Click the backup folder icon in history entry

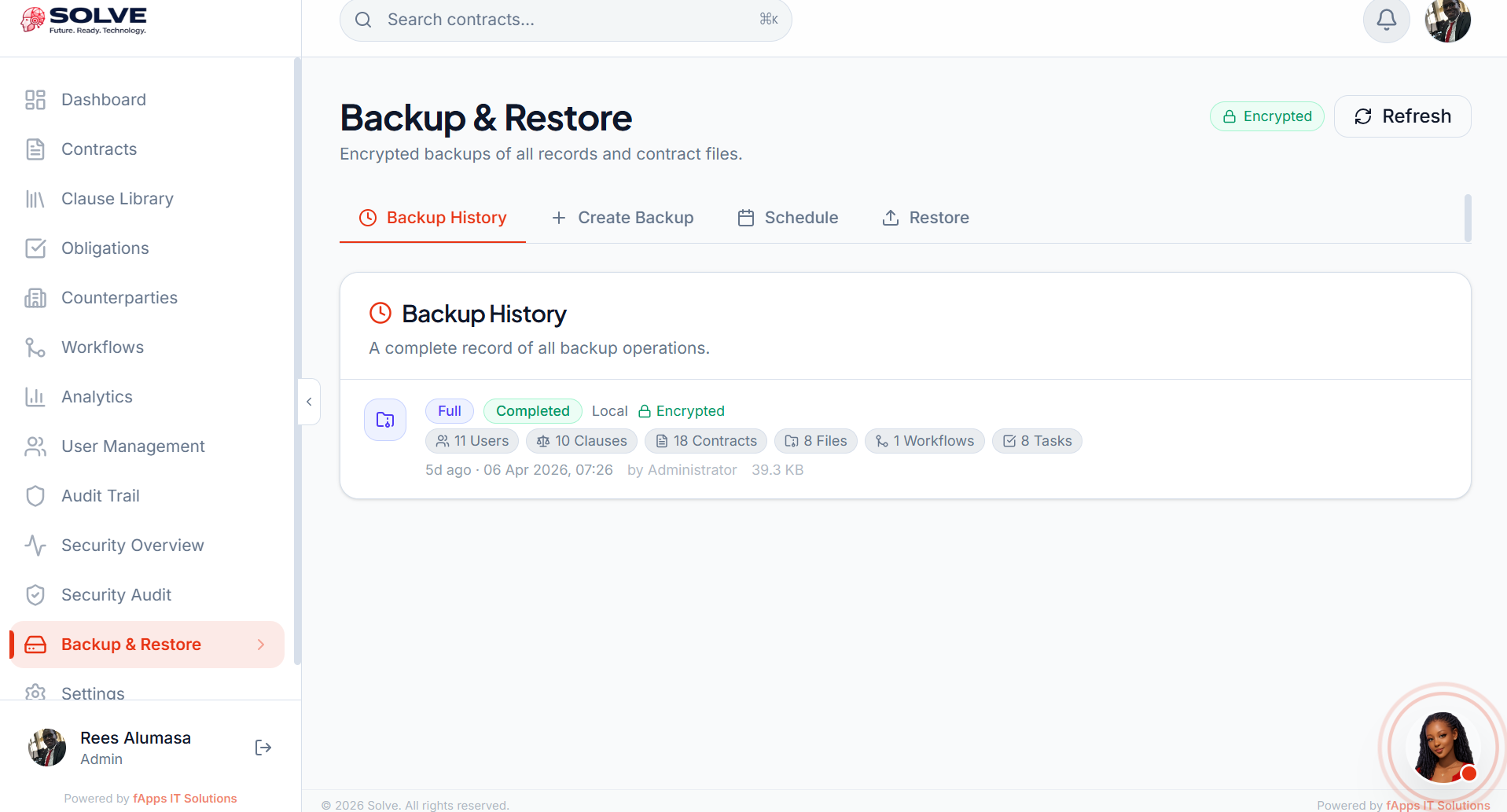click(x=385, y=420)
